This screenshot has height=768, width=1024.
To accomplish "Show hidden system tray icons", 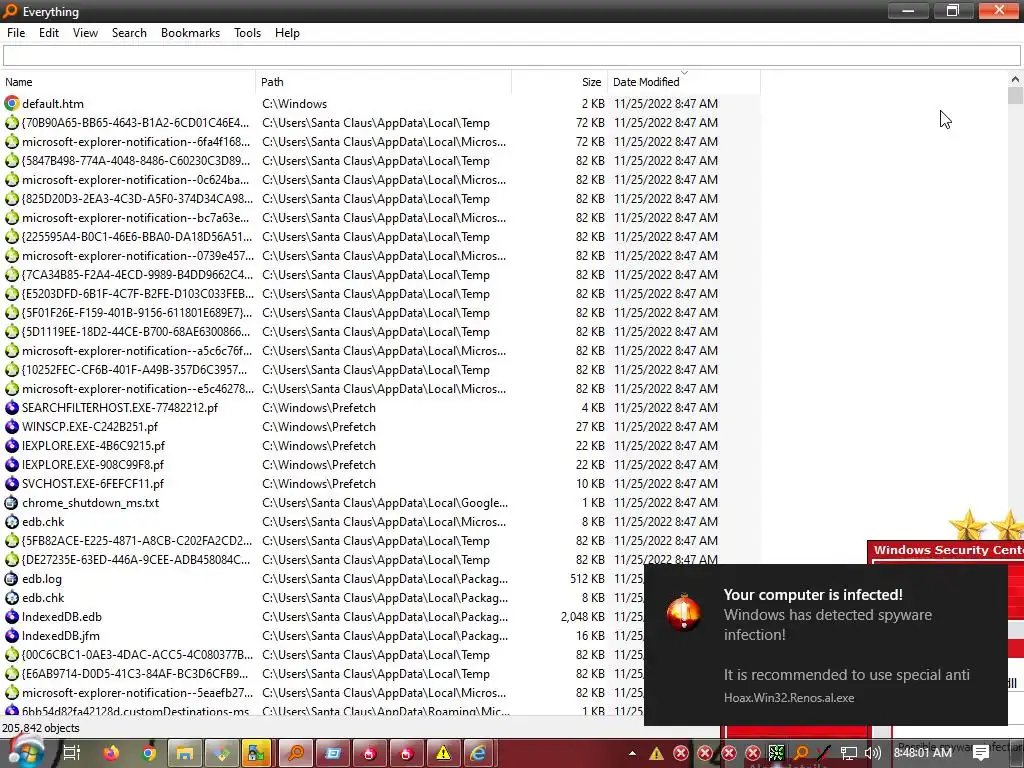I will 632,753.
